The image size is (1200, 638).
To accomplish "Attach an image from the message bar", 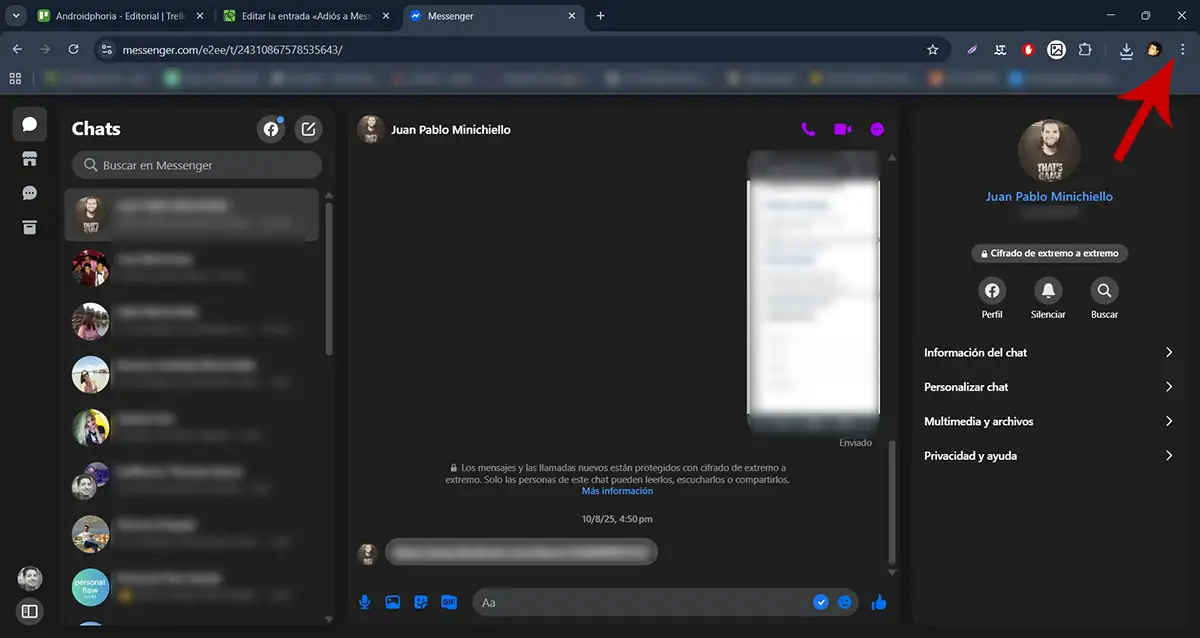I will [393, 602].
